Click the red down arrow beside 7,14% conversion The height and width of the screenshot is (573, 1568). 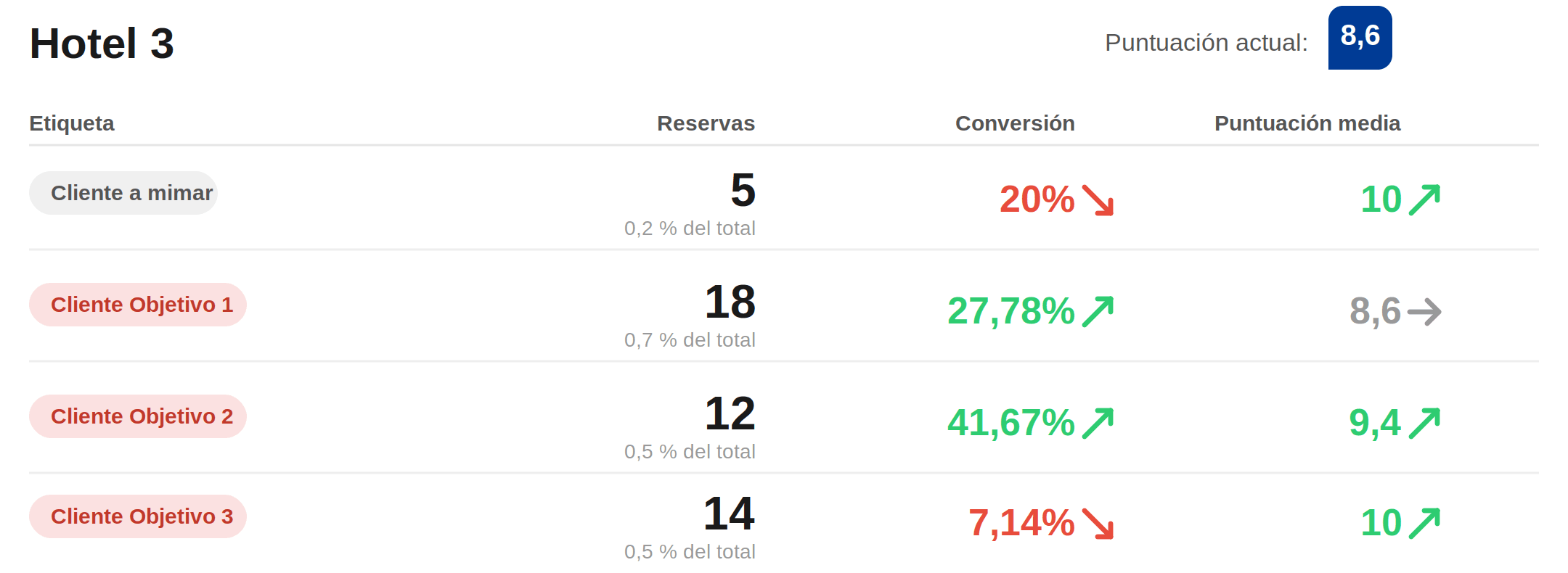[1098, 524]
